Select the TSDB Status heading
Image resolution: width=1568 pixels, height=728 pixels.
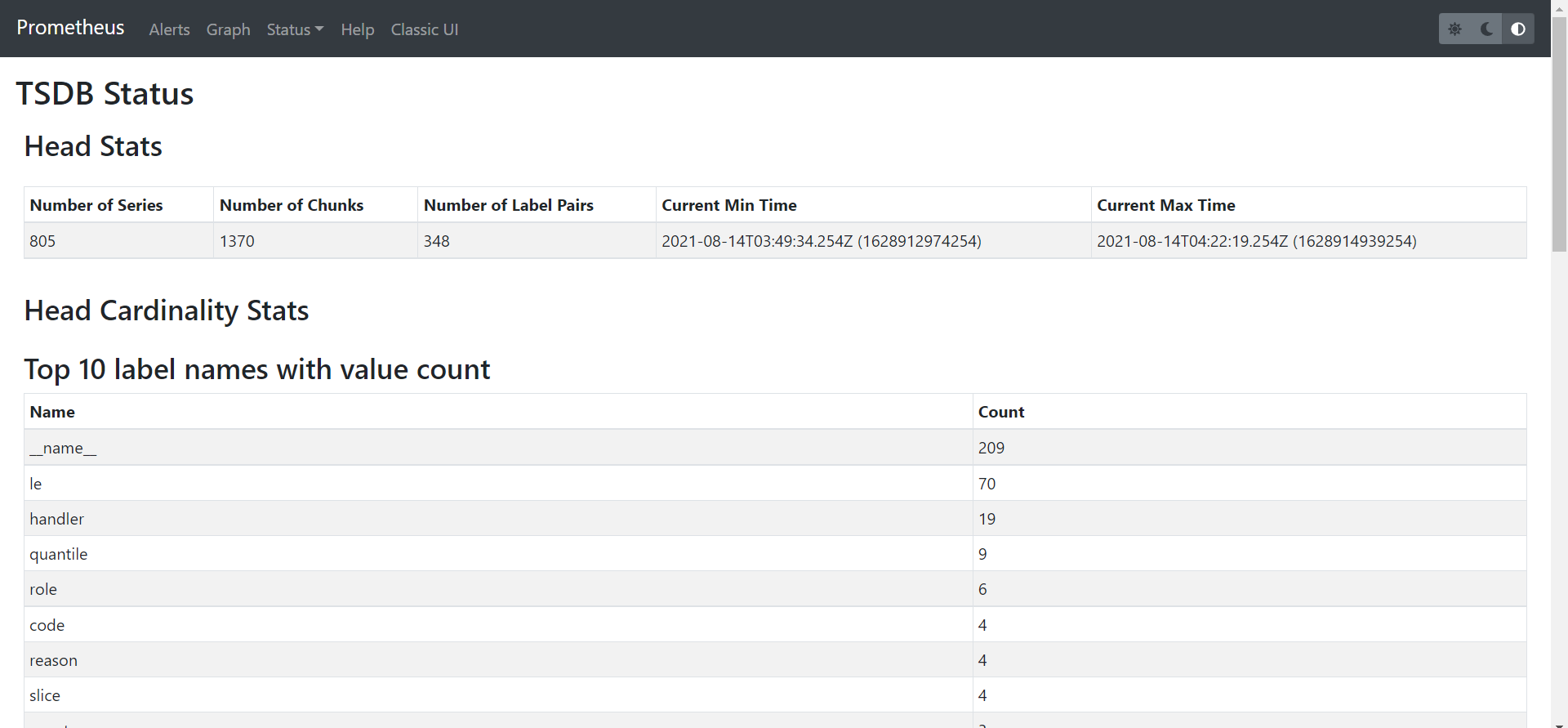click(x=105, y=94)
